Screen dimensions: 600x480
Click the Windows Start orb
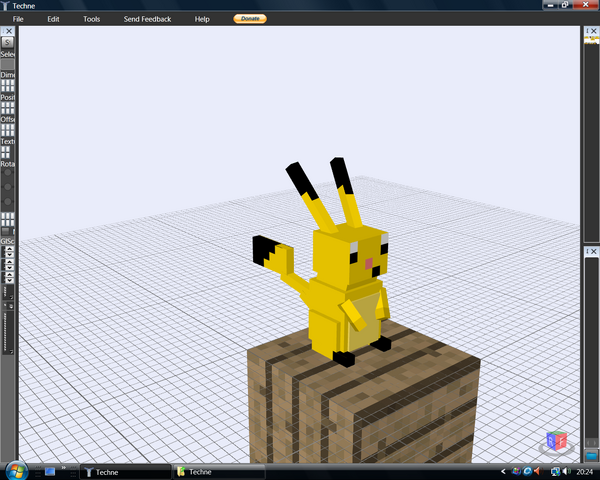pos(16,471)
